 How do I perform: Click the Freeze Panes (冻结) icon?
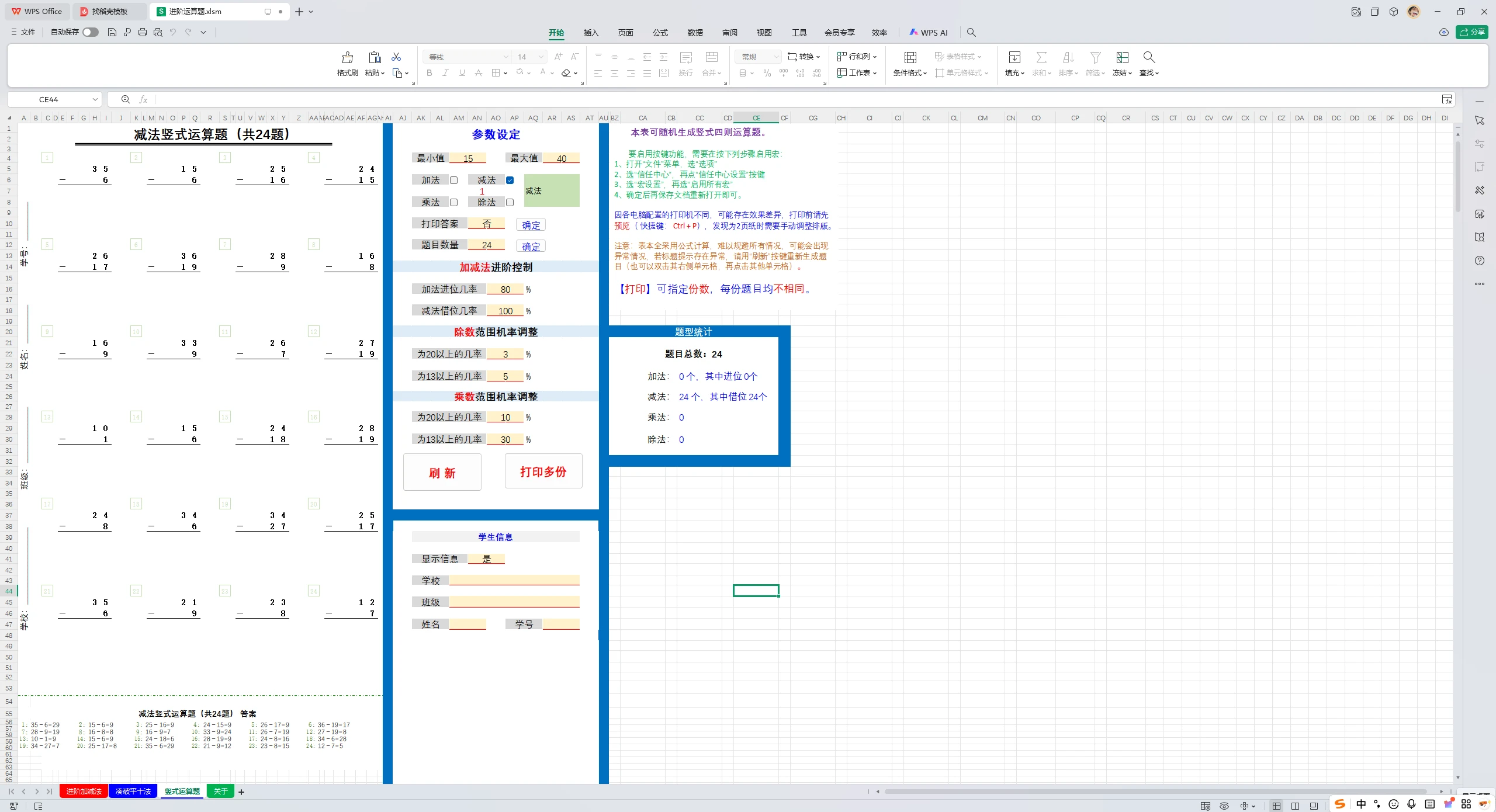pyautogui.click(x=1122, y=57)
